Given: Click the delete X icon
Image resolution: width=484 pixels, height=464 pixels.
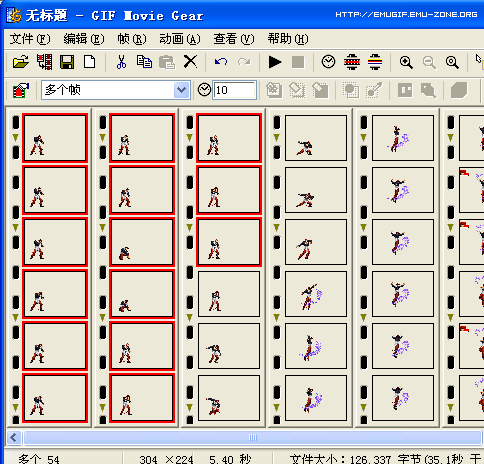Looking at the screenshot, I should 190,62.
